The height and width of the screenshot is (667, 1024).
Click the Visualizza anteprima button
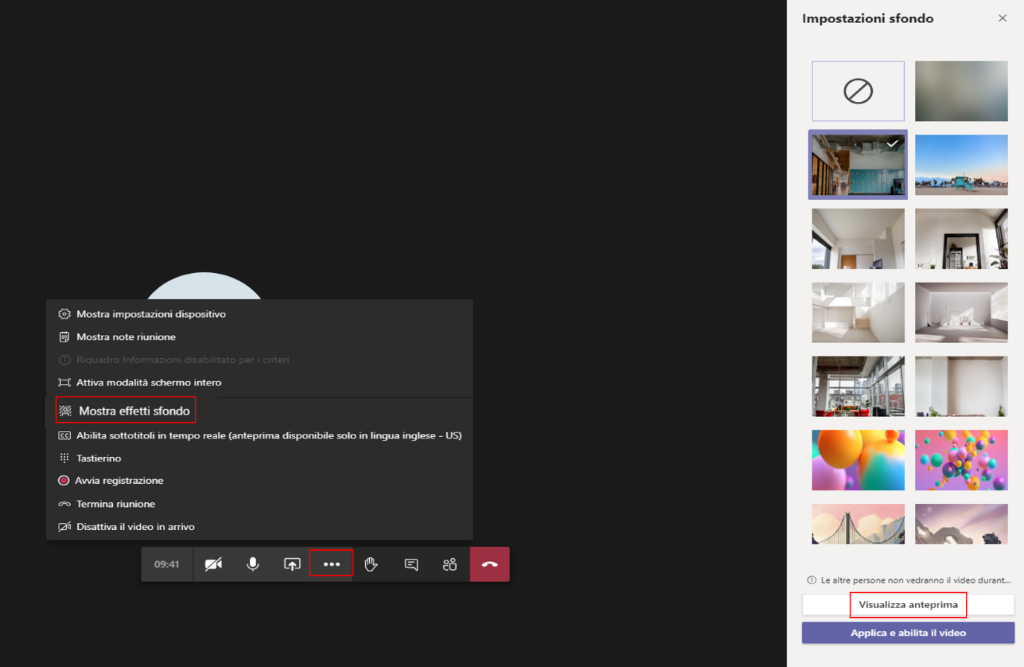[x=908, y=604]
